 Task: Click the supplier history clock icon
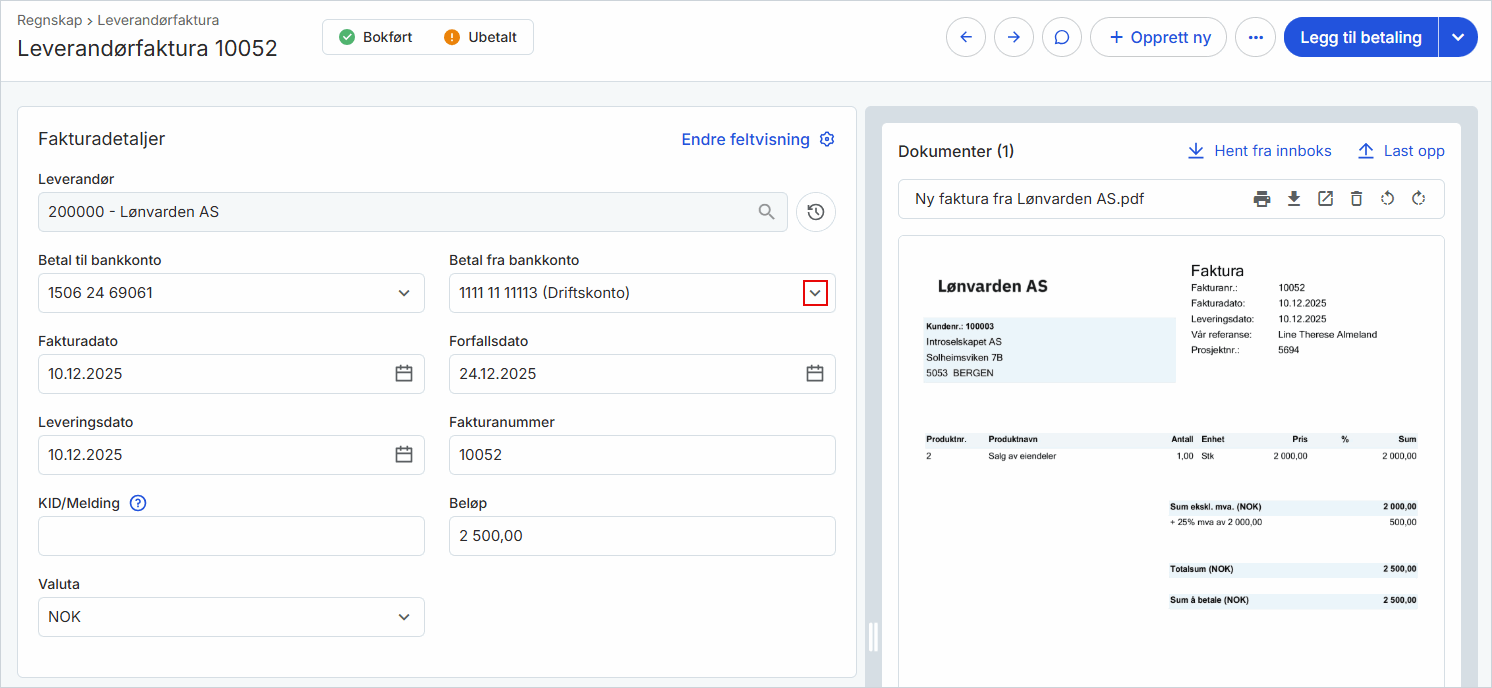(x=816, y=212)
